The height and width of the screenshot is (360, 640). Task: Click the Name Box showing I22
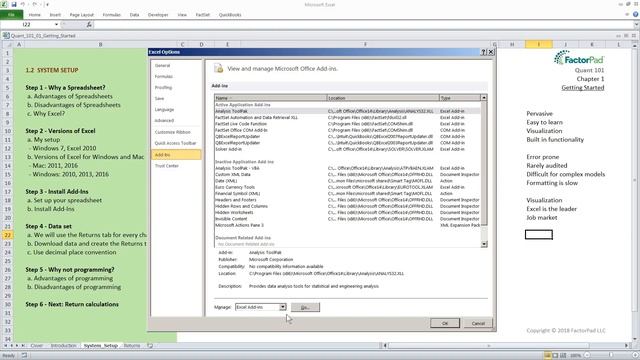coord(28,25)
